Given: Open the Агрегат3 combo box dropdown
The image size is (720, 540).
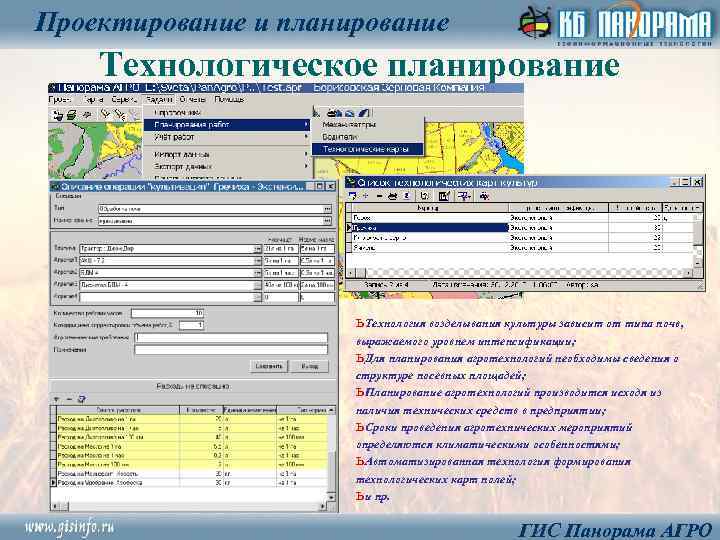Looking at the screenshot, I should (257, 285).
